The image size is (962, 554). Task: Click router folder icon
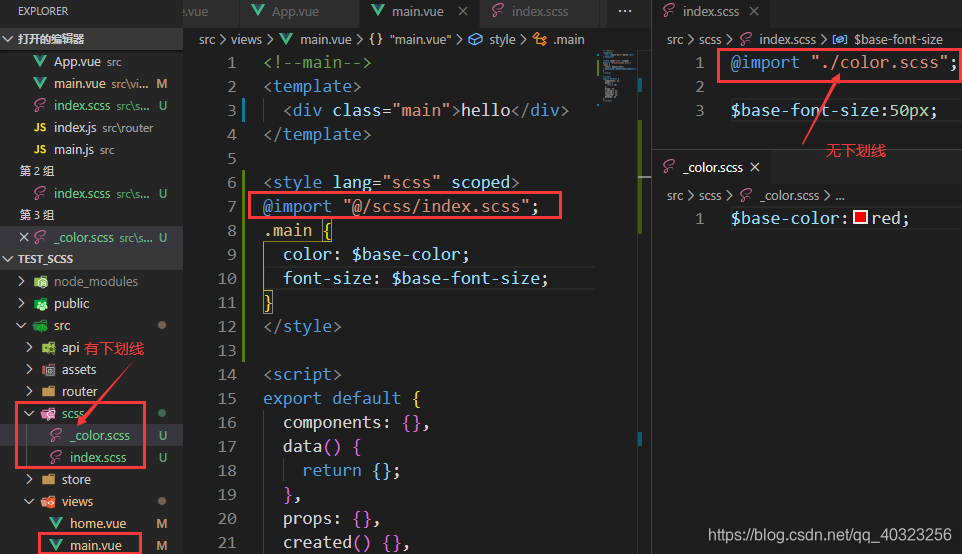pyautogui.click(x=48, y=391)
